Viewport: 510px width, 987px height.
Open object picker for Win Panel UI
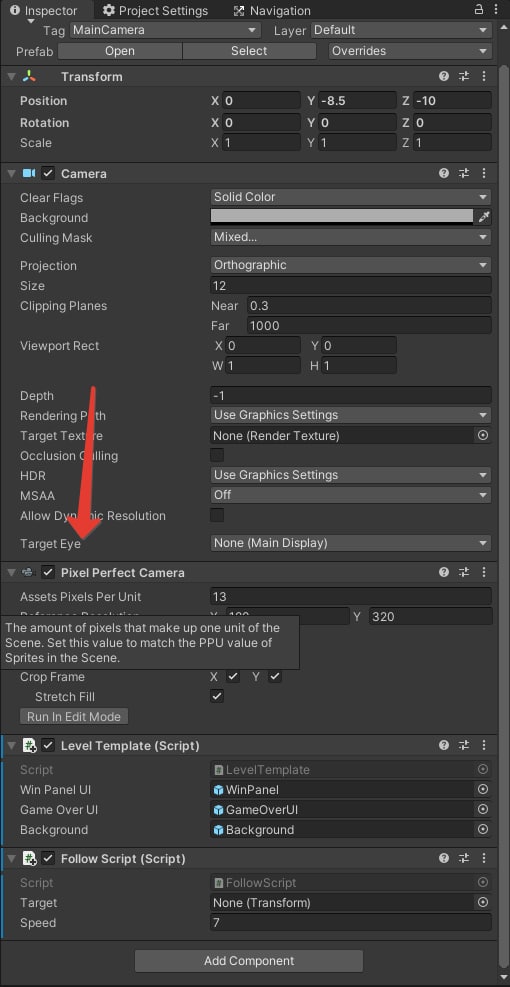click(483, 789)
